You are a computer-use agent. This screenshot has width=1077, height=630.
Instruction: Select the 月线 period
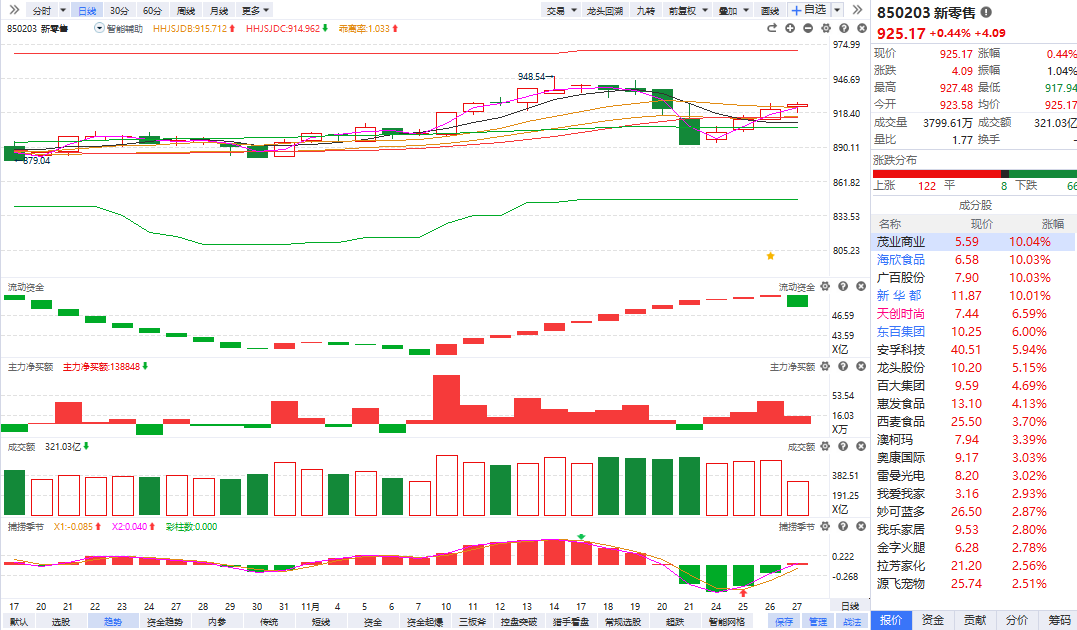(x=218, y=10)
